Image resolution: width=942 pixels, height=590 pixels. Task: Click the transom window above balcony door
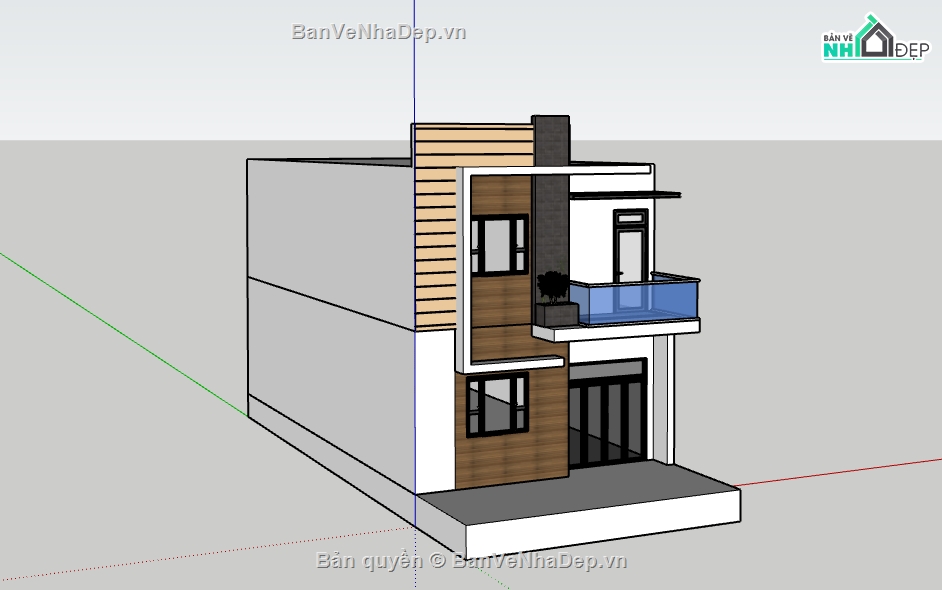click(x=630, y=218)
